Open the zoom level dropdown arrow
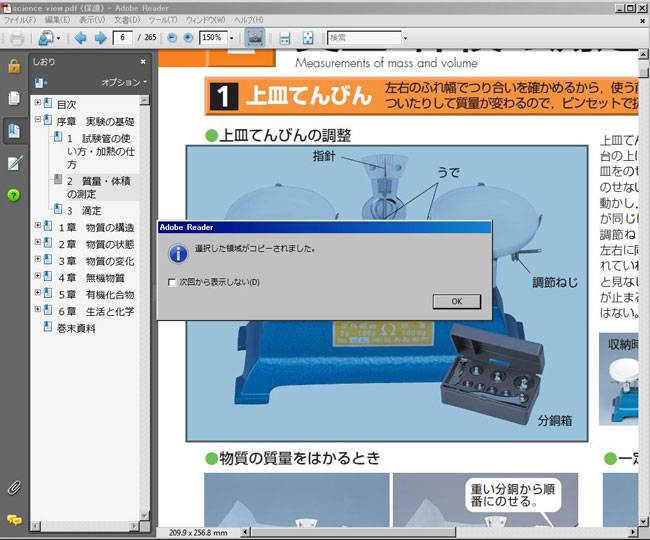This screenshot has height=540, width=650. pos(232,38)
